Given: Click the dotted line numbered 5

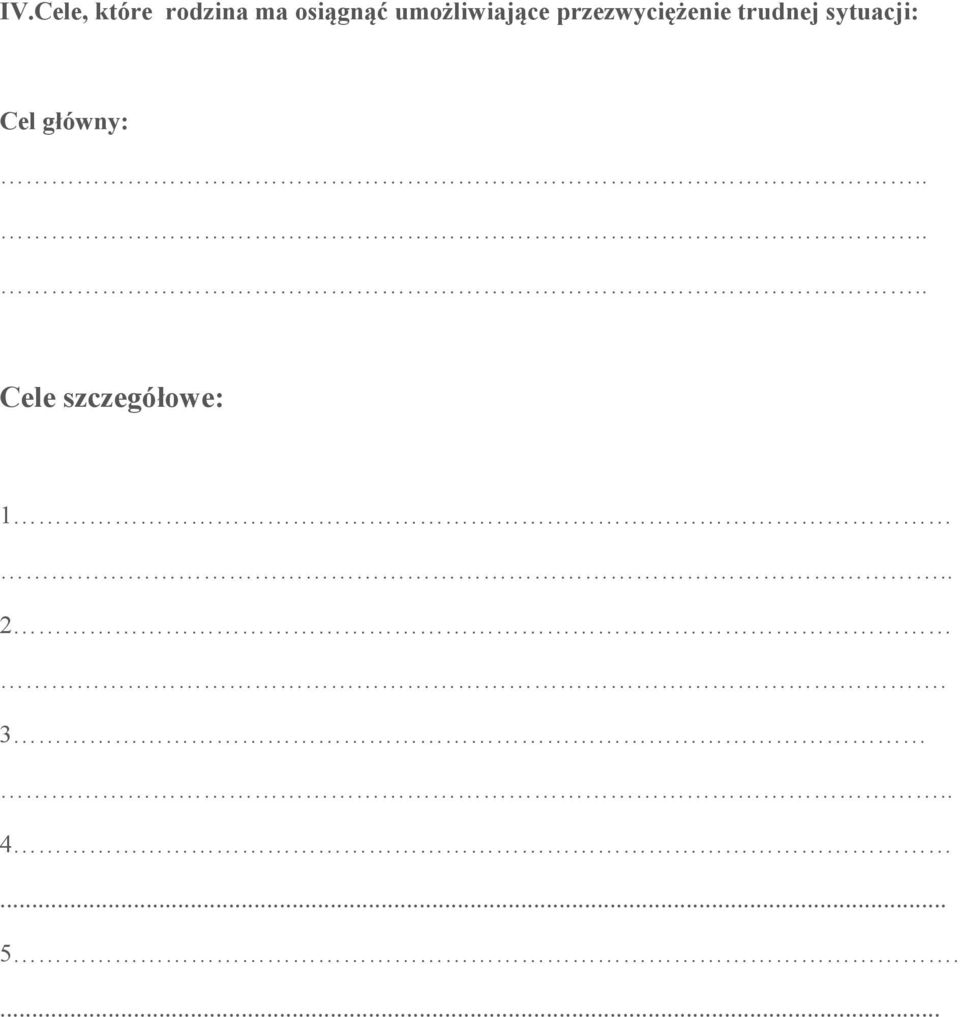Looking at the screenshot, I should [x=479, y=954].
